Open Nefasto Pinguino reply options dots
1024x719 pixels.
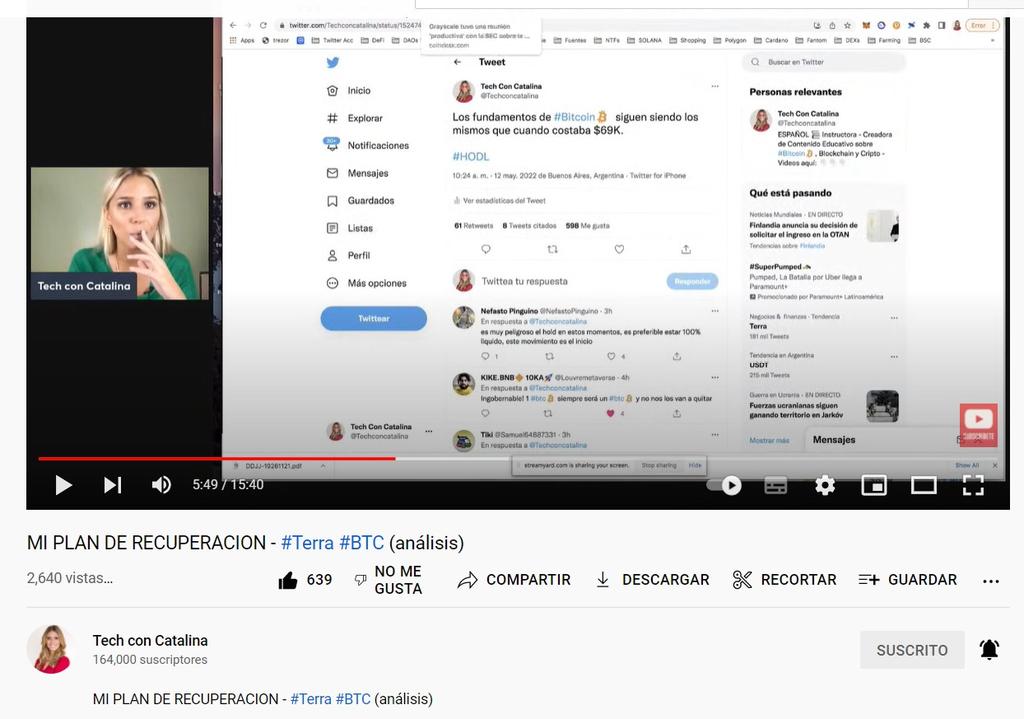click(x=715, y=311)
